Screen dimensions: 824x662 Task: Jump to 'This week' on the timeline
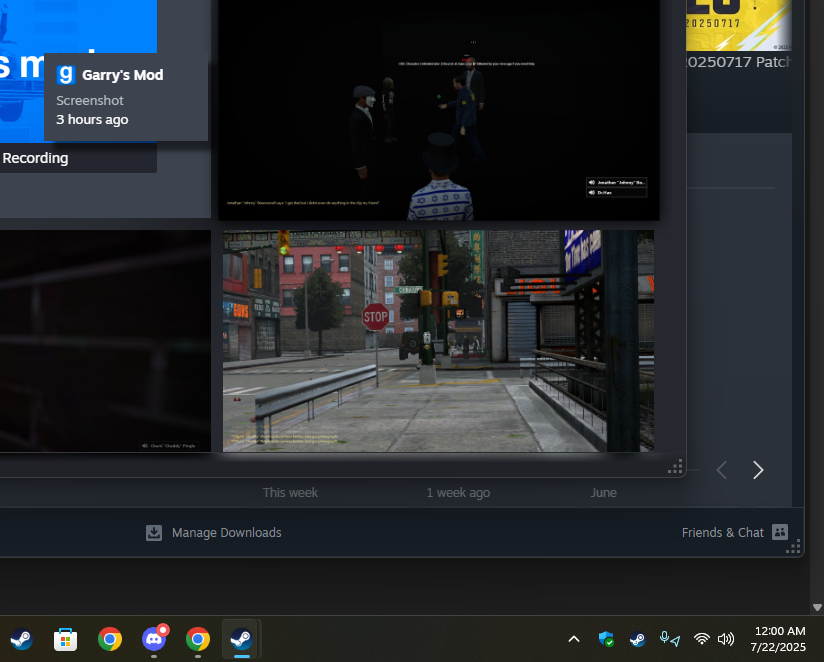(290, 493)
